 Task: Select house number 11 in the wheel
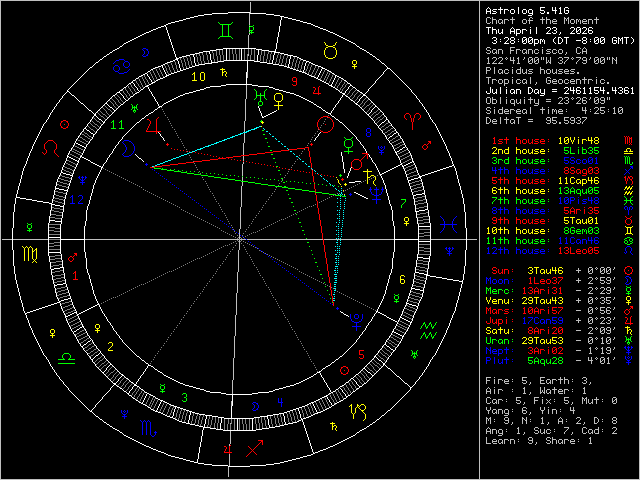[117, 125]
